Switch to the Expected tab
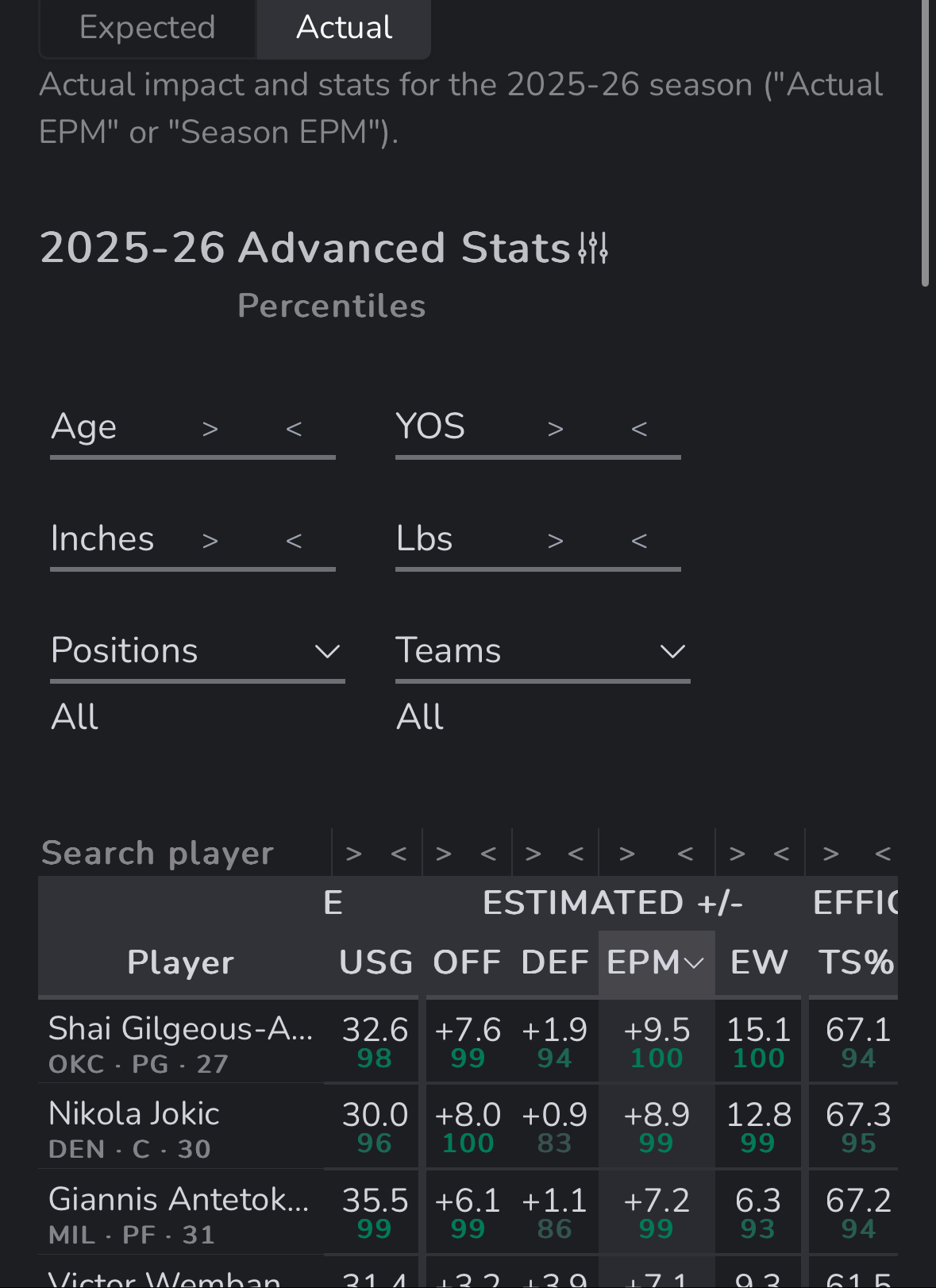Viewport: 936px width, 1288px height. click(x=147, y=28)
